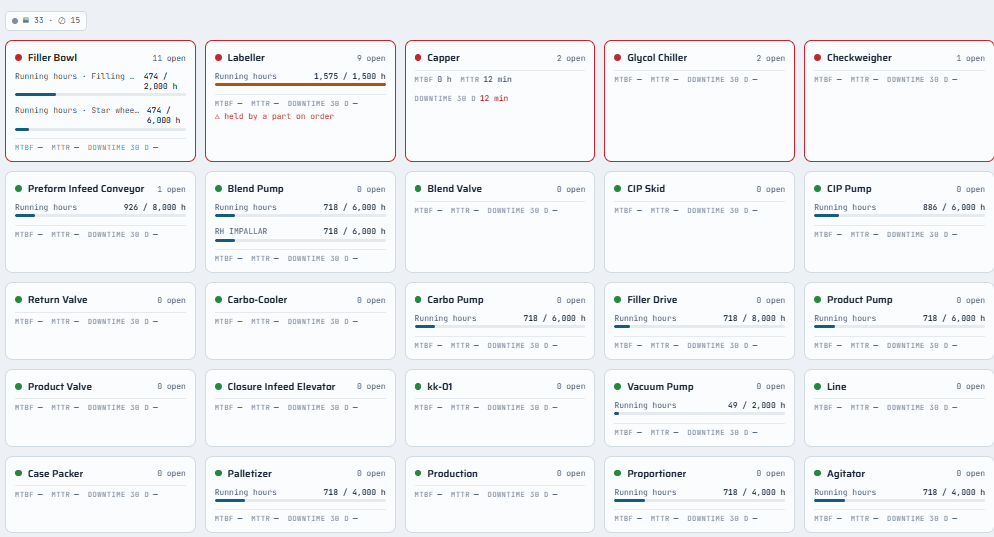This screenshot has height=537, width=994.
Task: Click the Proportioner running hours progress bar
Action: pos(700,500)
